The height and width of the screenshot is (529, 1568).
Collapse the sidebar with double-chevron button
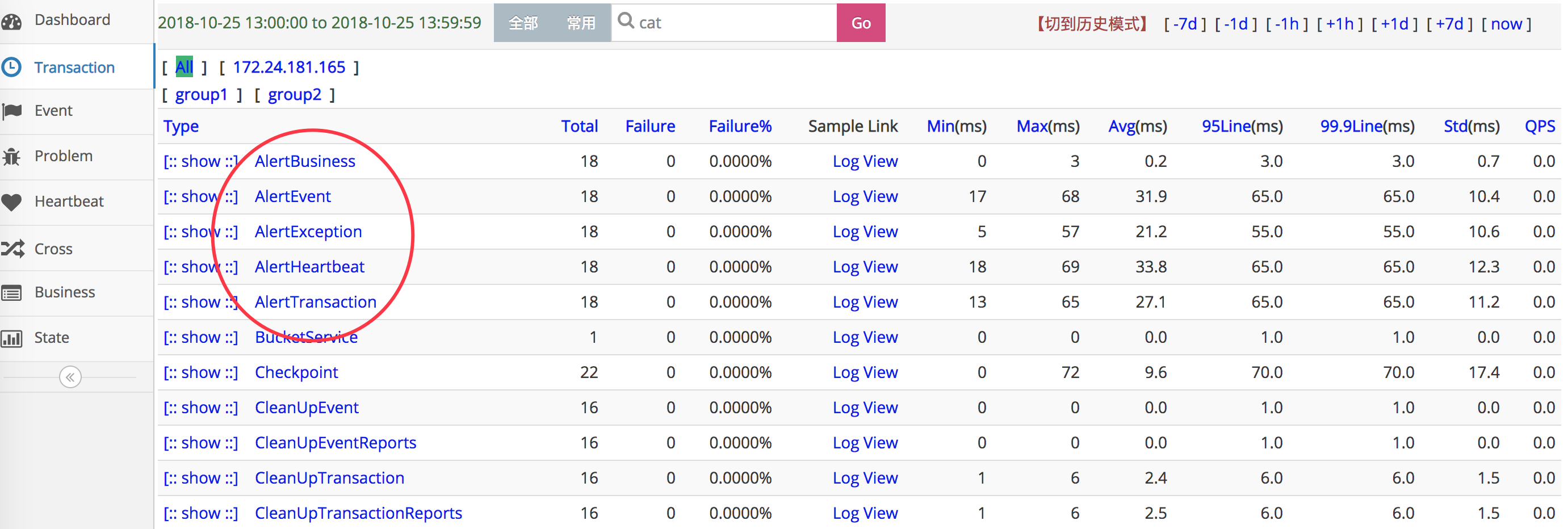[x=70, y=377]
